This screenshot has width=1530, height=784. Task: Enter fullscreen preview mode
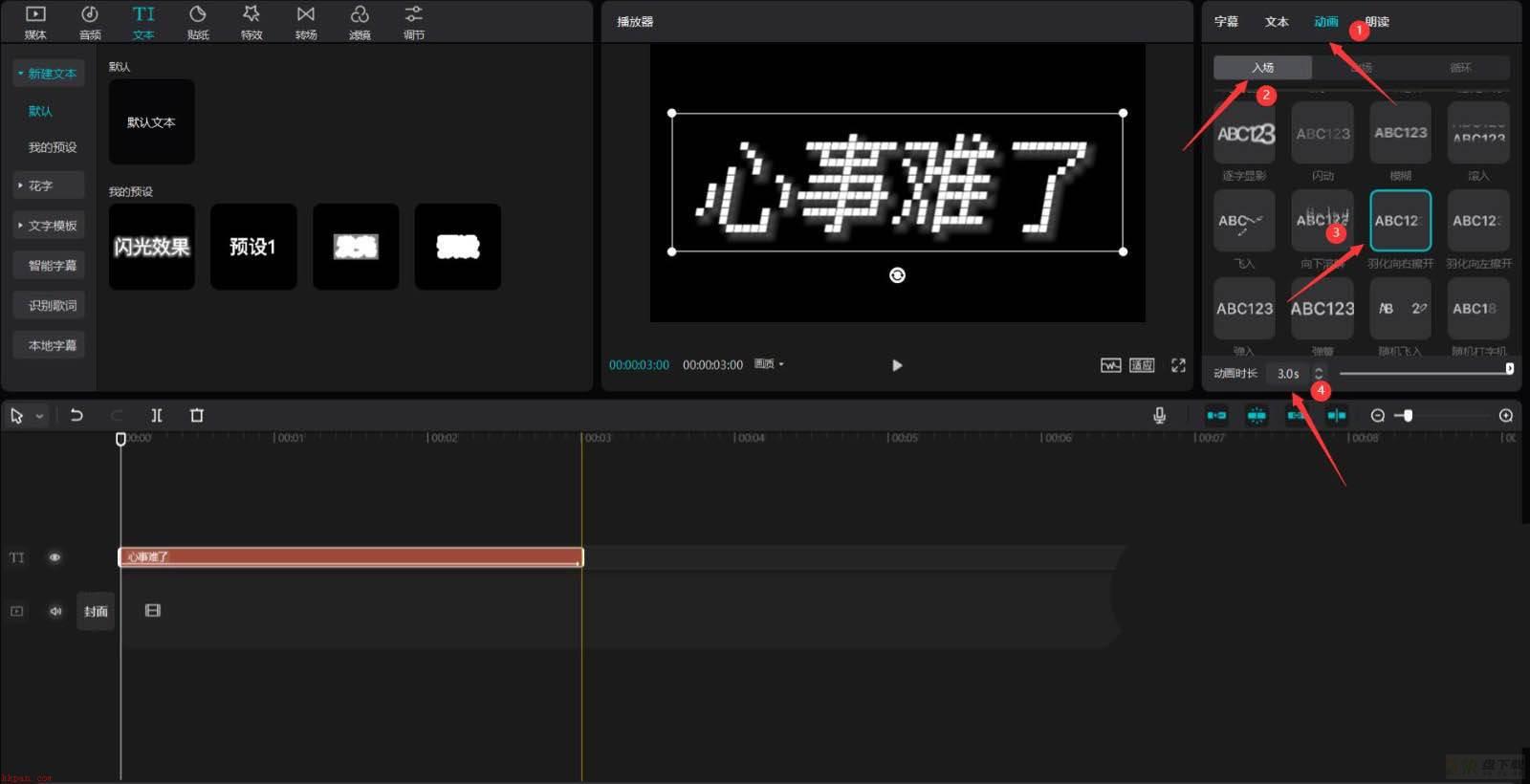click(x=1178, y=365)
